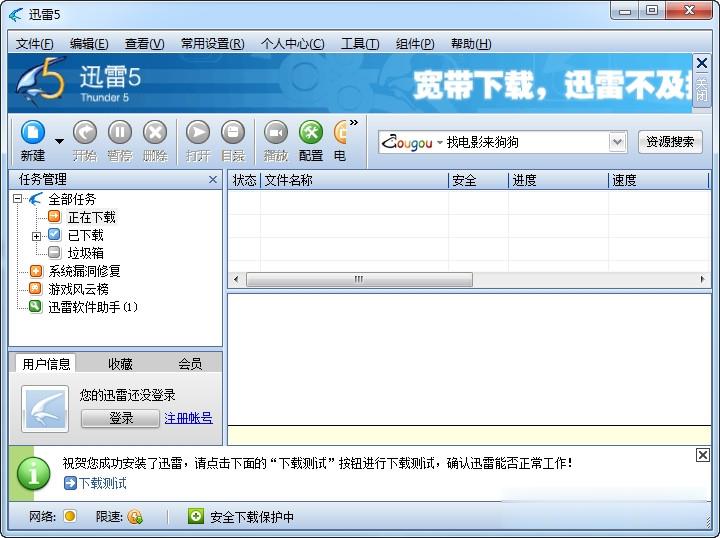Click the Directory (目录) toolbar icon
720x538 pixels.
[x=233, y=140]
